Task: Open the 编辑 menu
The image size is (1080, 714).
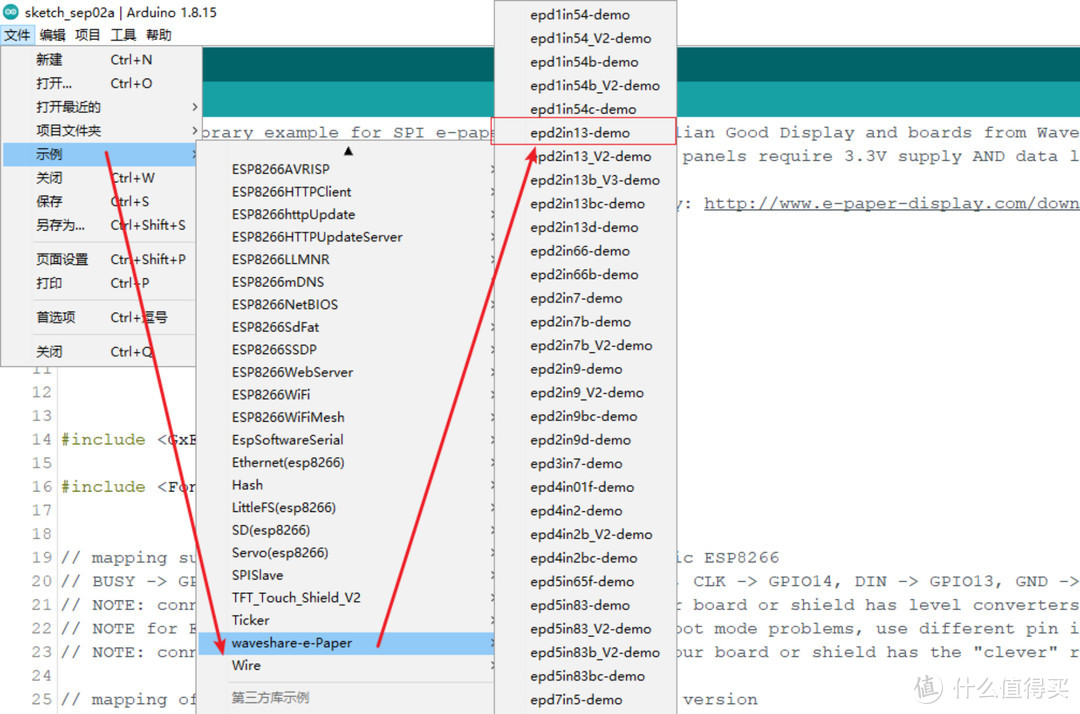Action: tap(52, 34)
